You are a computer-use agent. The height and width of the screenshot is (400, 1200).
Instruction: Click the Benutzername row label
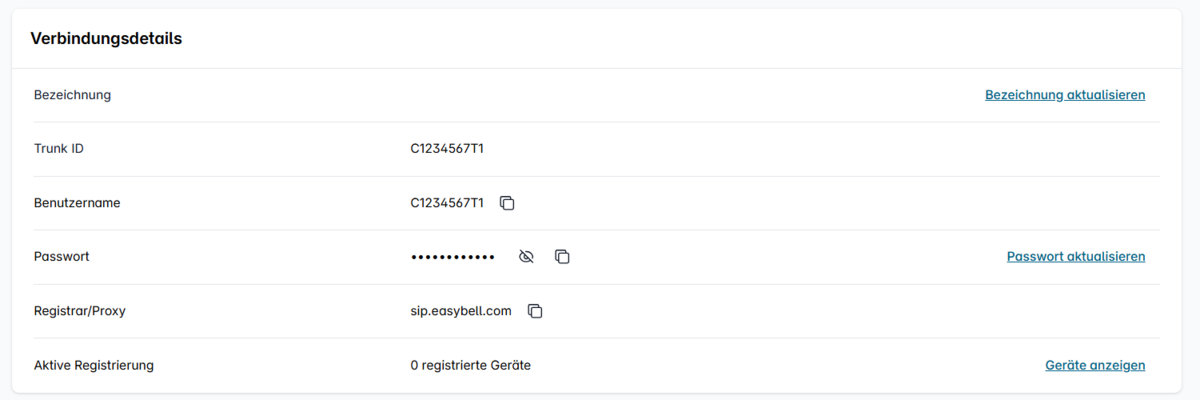click(77, 203)
